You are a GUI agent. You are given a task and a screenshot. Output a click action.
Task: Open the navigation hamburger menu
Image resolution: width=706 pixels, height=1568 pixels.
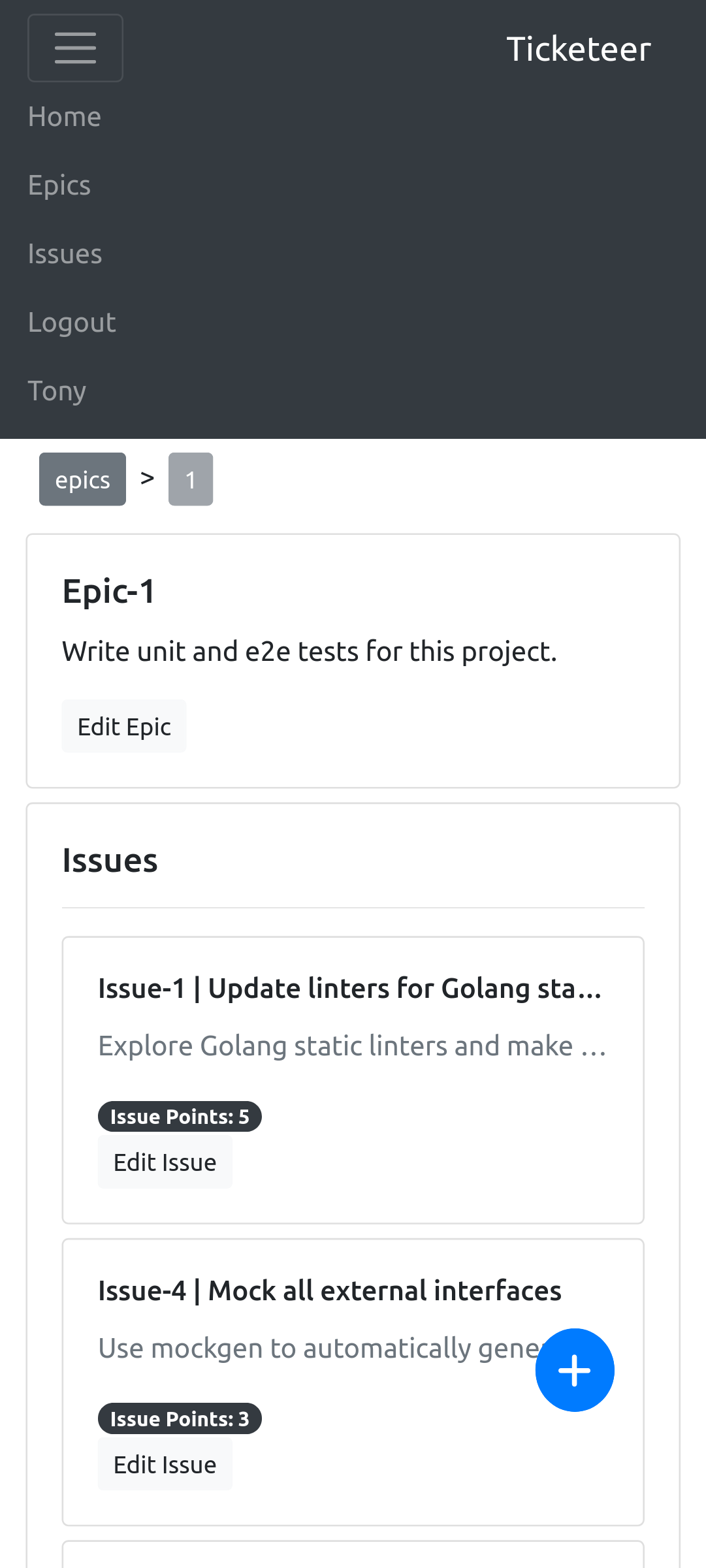74,48
